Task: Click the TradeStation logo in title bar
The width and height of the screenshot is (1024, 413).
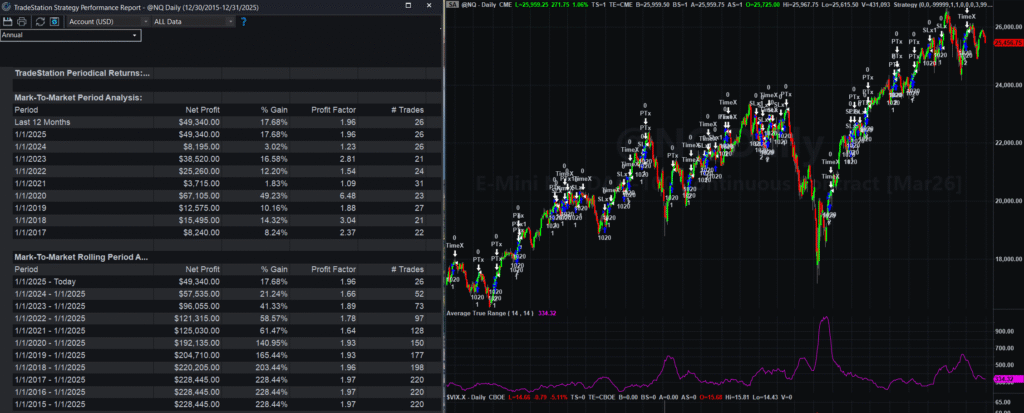Action: (6, 5)
